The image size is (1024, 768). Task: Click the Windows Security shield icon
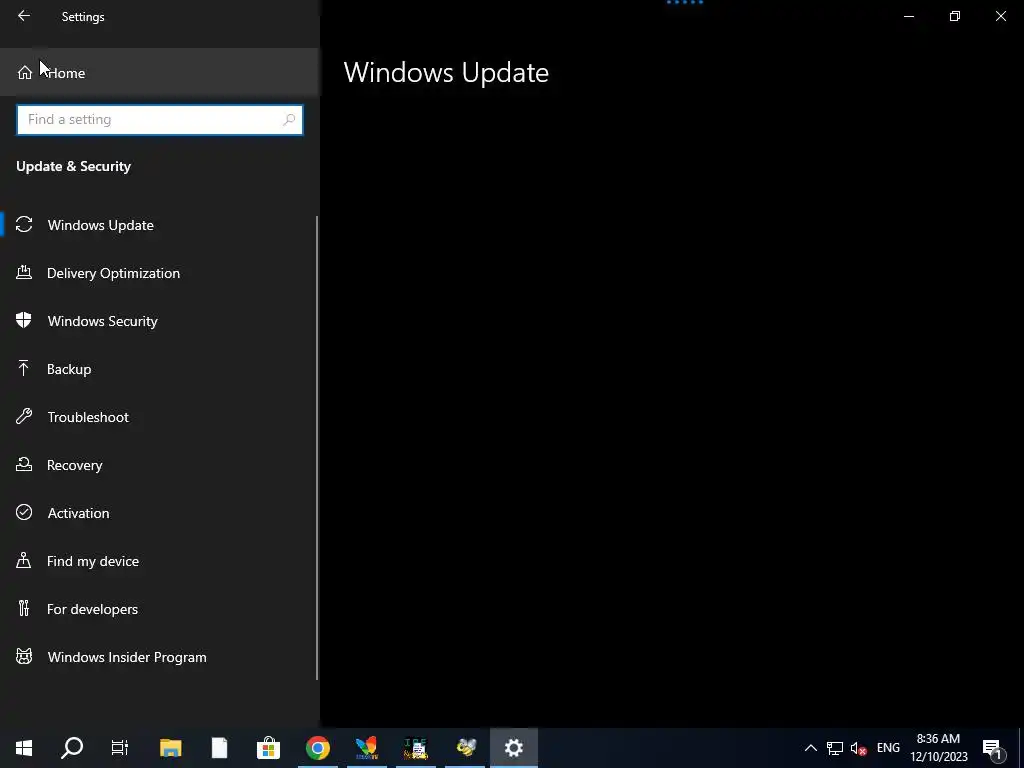click(24, 320)
